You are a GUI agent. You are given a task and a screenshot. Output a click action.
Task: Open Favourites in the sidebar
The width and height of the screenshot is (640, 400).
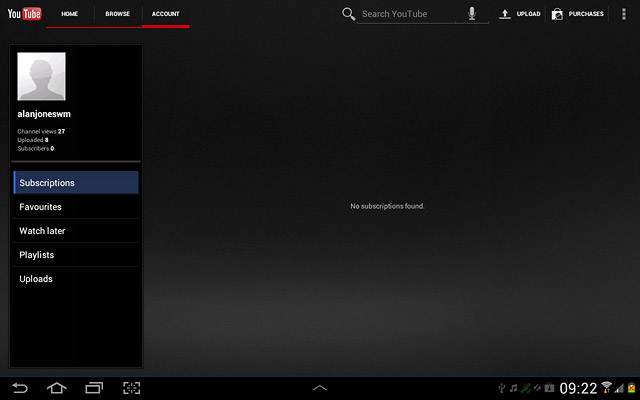coord(76,207)
